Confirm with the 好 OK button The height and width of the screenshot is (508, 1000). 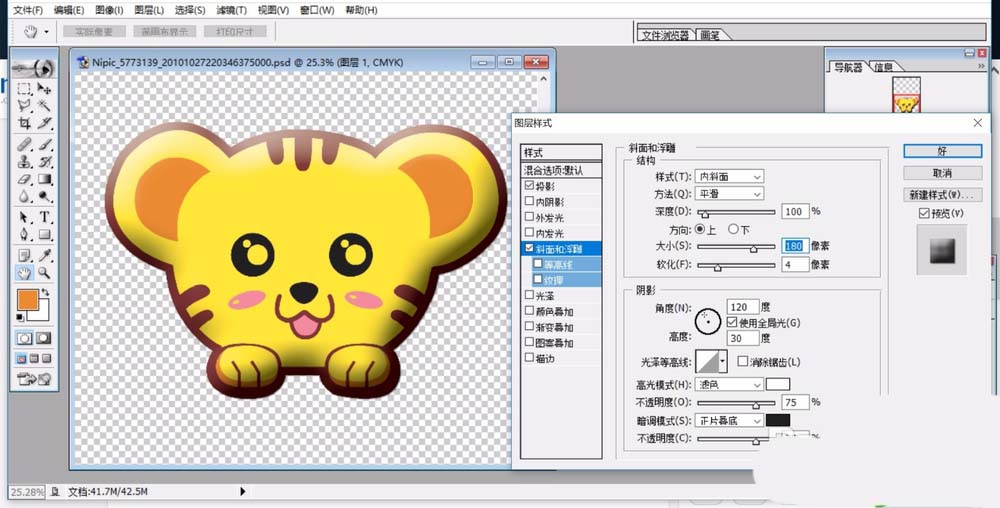pos(943,151)
